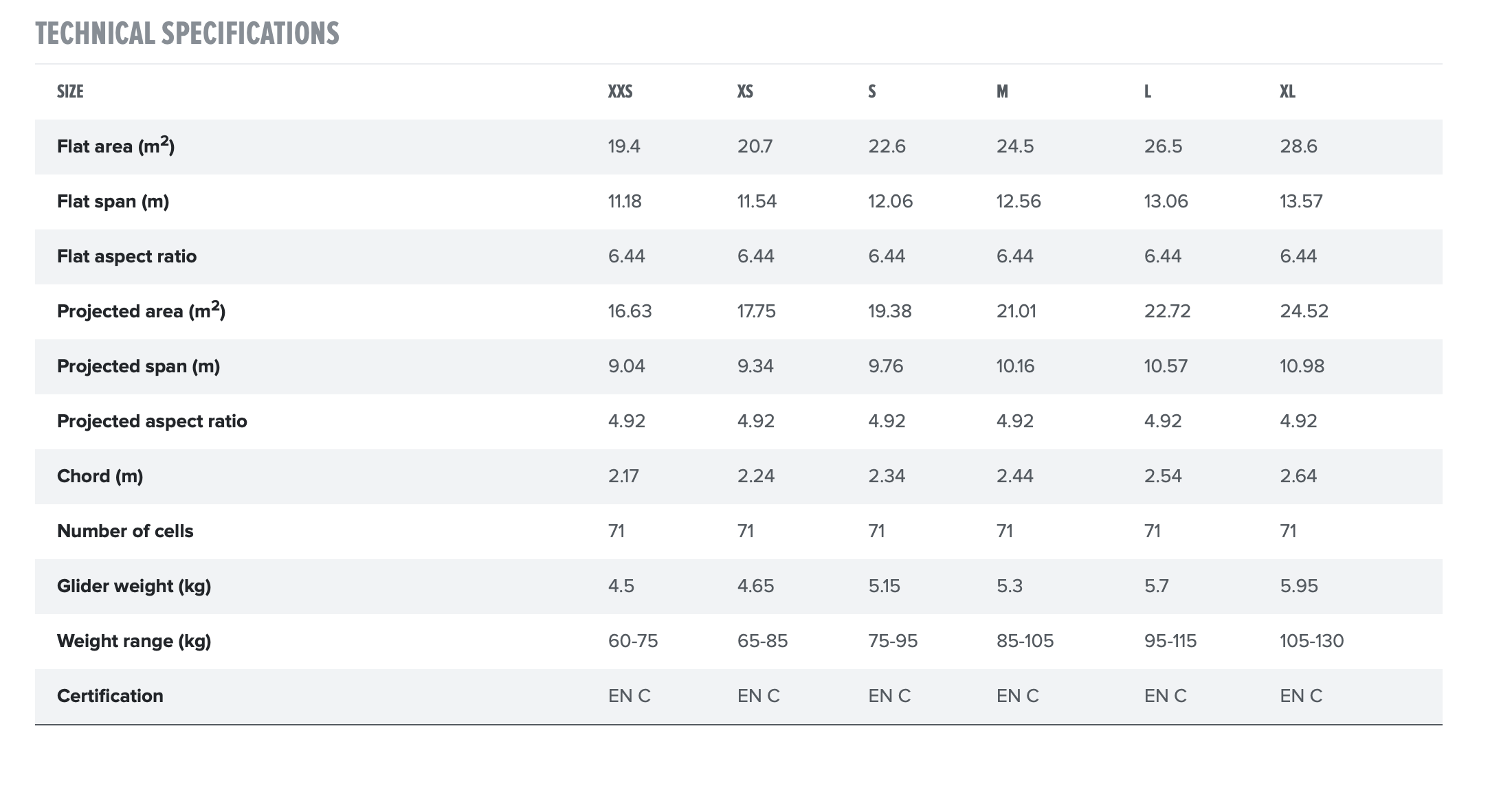
Task: Select the XXS size column header
Action: pyautogui.click(x=620, y=91)
